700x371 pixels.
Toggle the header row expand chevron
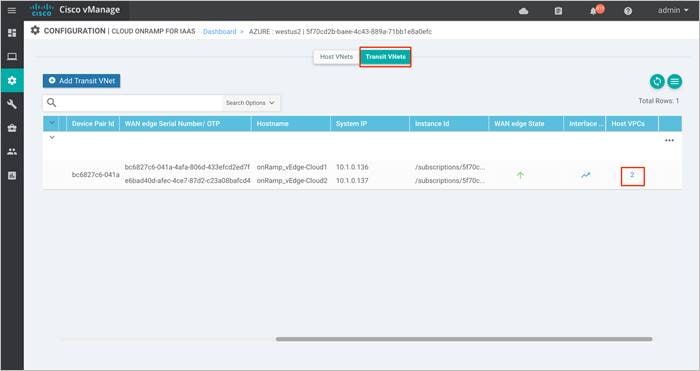point(52,123)
